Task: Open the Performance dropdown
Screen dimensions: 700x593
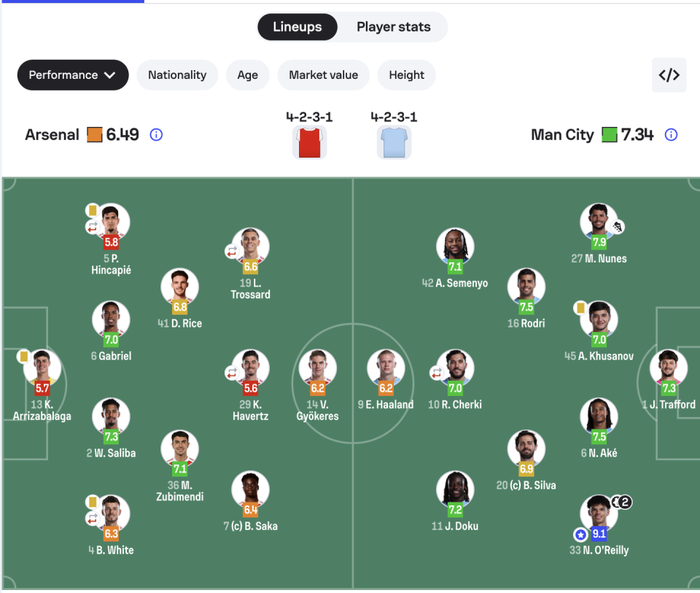Action: (73, 75)
